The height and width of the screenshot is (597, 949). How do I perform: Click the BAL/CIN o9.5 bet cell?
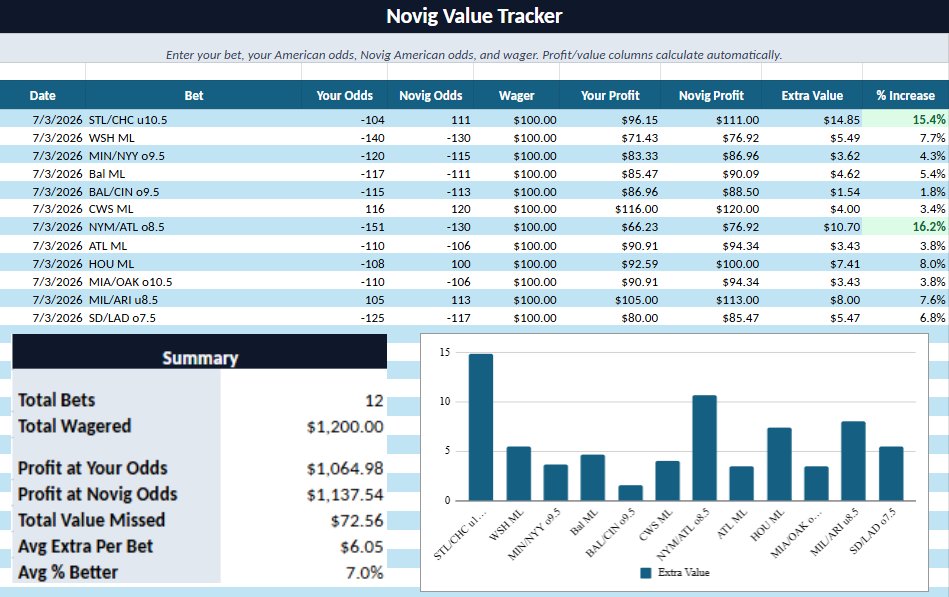194,191
